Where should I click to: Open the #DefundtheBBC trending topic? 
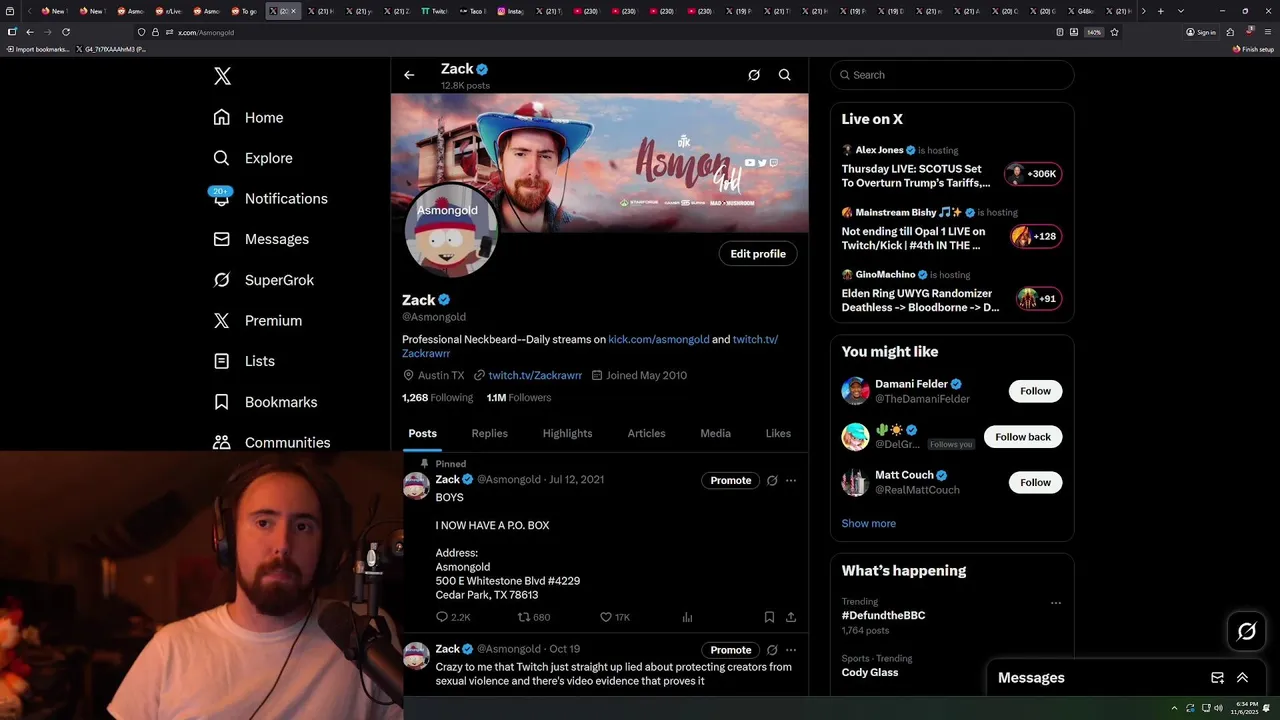(x=883, y=616)
